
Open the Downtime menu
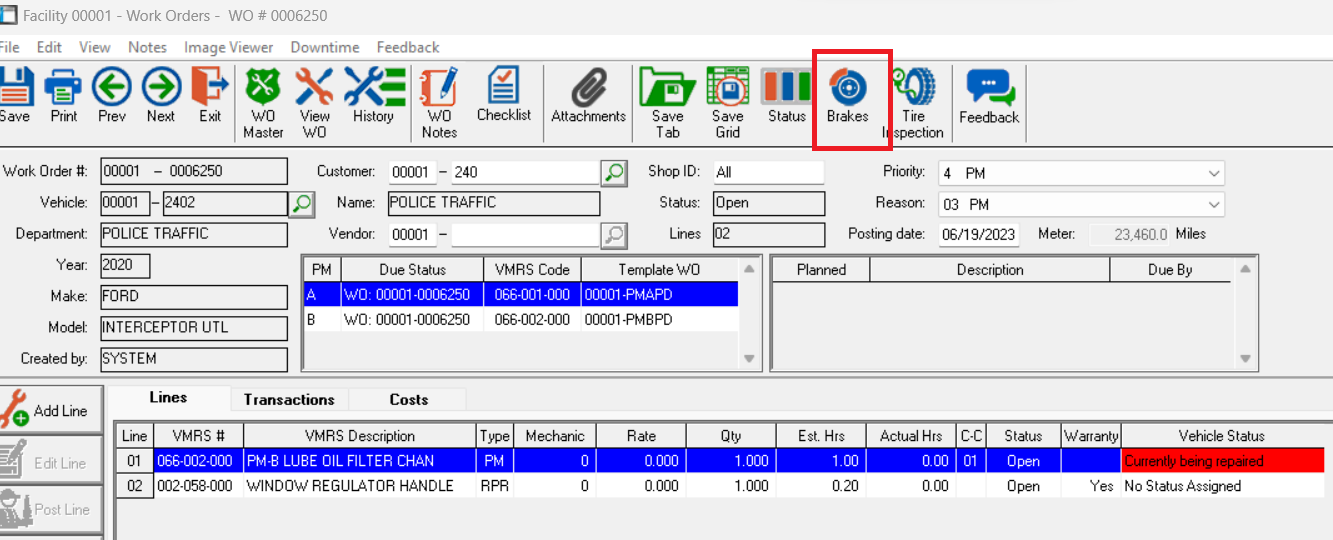coord(324,47)
